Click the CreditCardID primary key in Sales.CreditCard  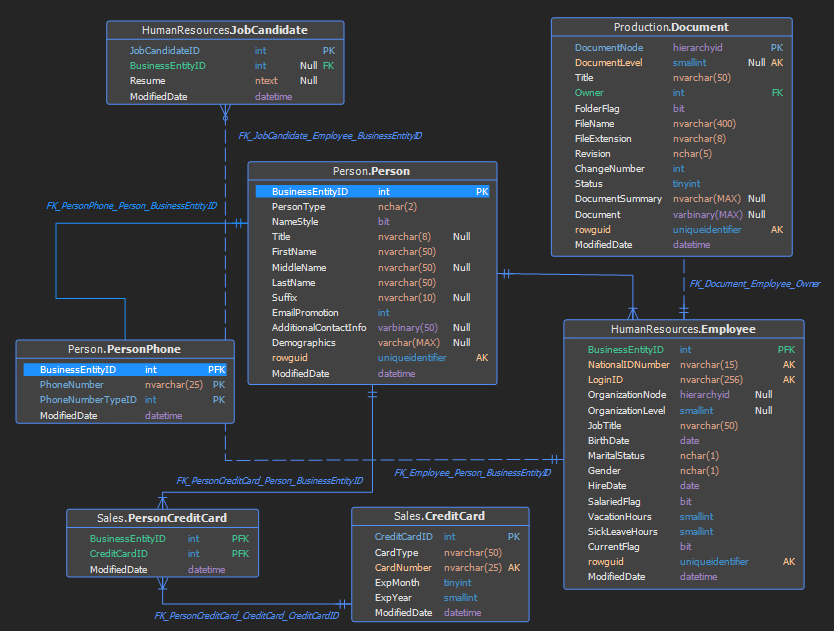[x=440, y=537]
